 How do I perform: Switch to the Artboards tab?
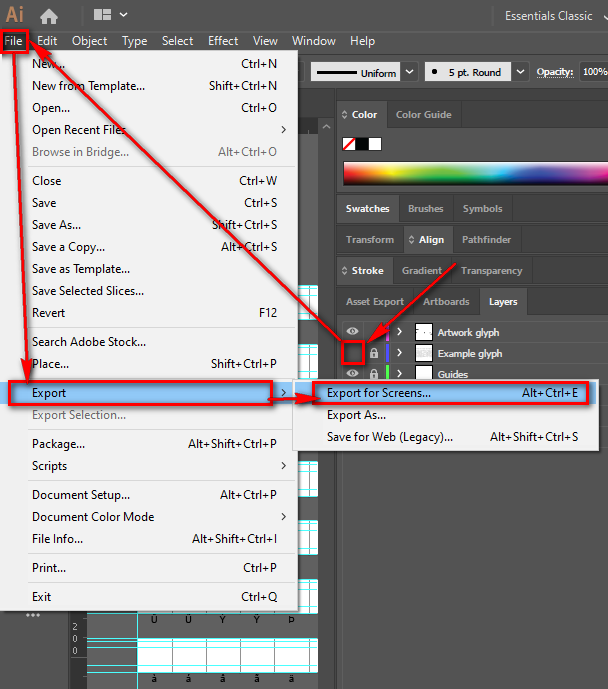coord(446,301)
